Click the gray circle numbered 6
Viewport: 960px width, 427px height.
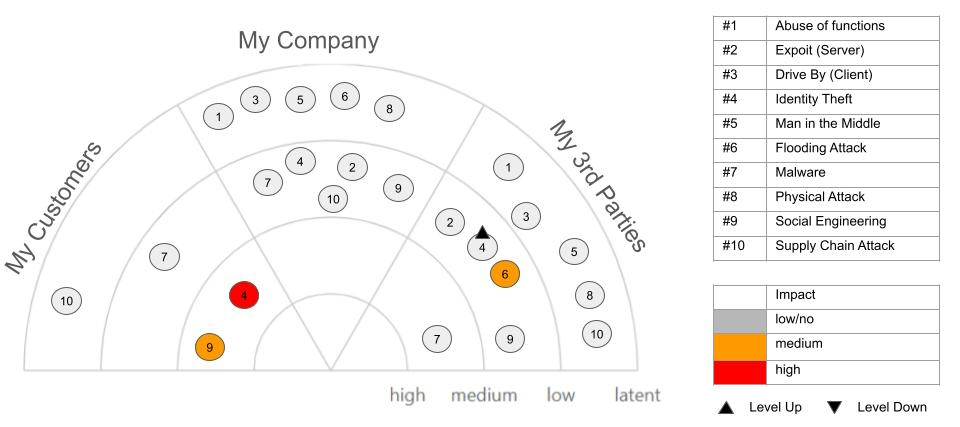tap(344, 96)
